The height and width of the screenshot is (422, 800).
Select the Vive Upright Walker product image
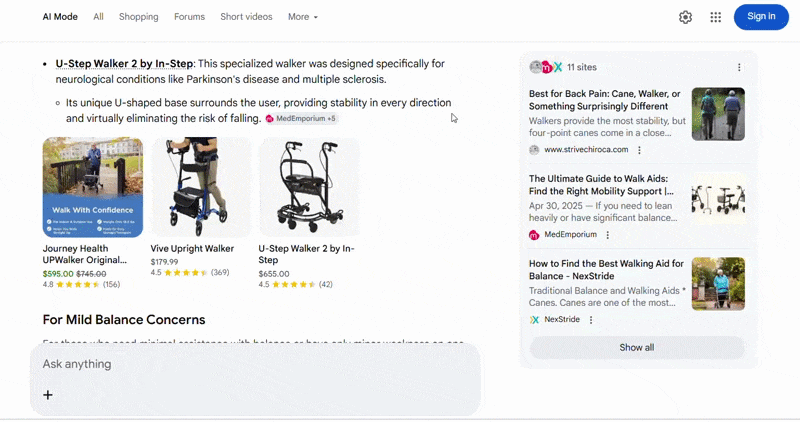click(x=200, y=187)
